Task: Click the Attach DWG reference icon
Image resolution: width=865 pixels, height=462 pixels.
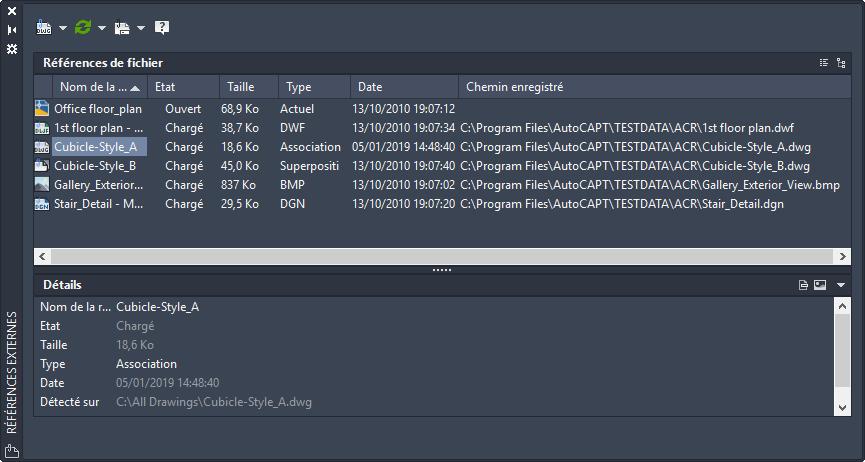Action: [44, 27]
